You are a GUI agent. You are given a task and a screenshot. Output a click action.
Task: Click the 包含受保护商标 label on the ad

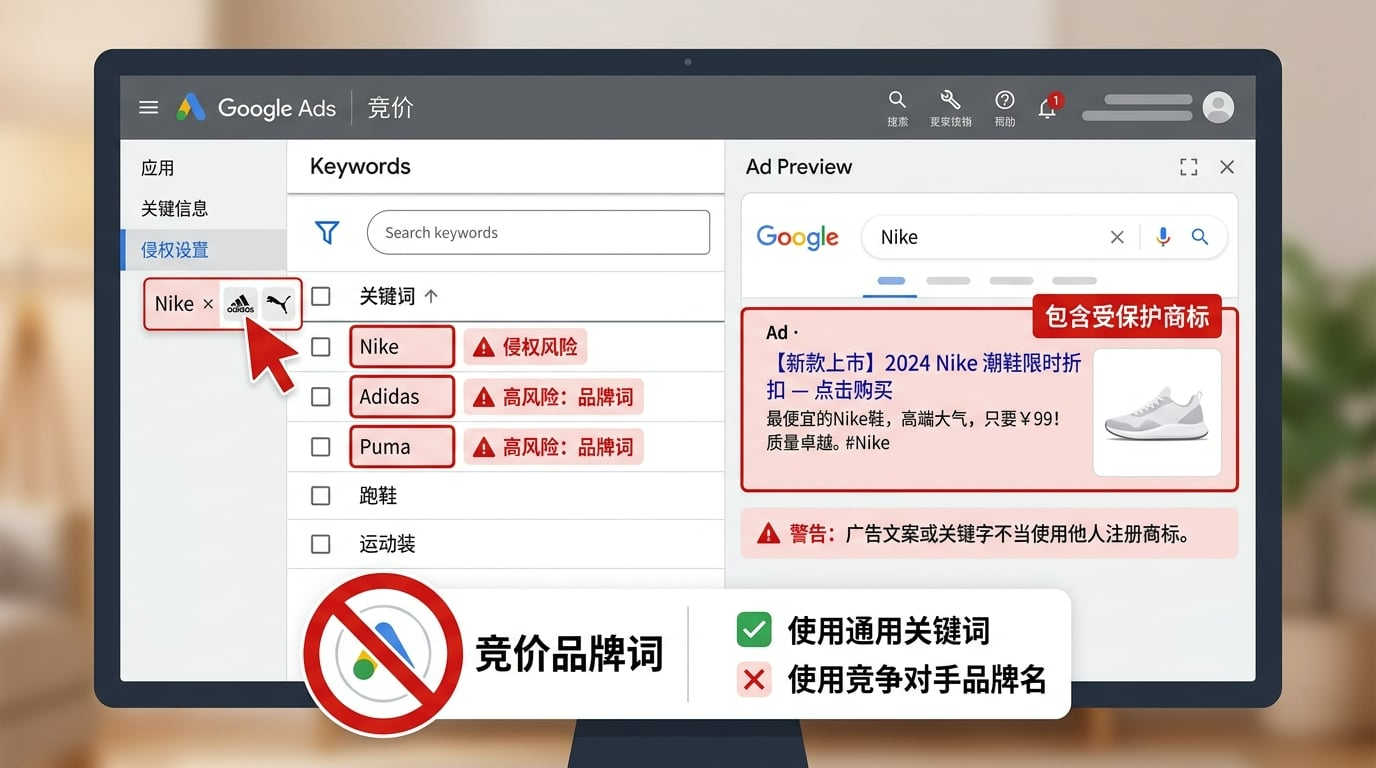point(1127,318)
